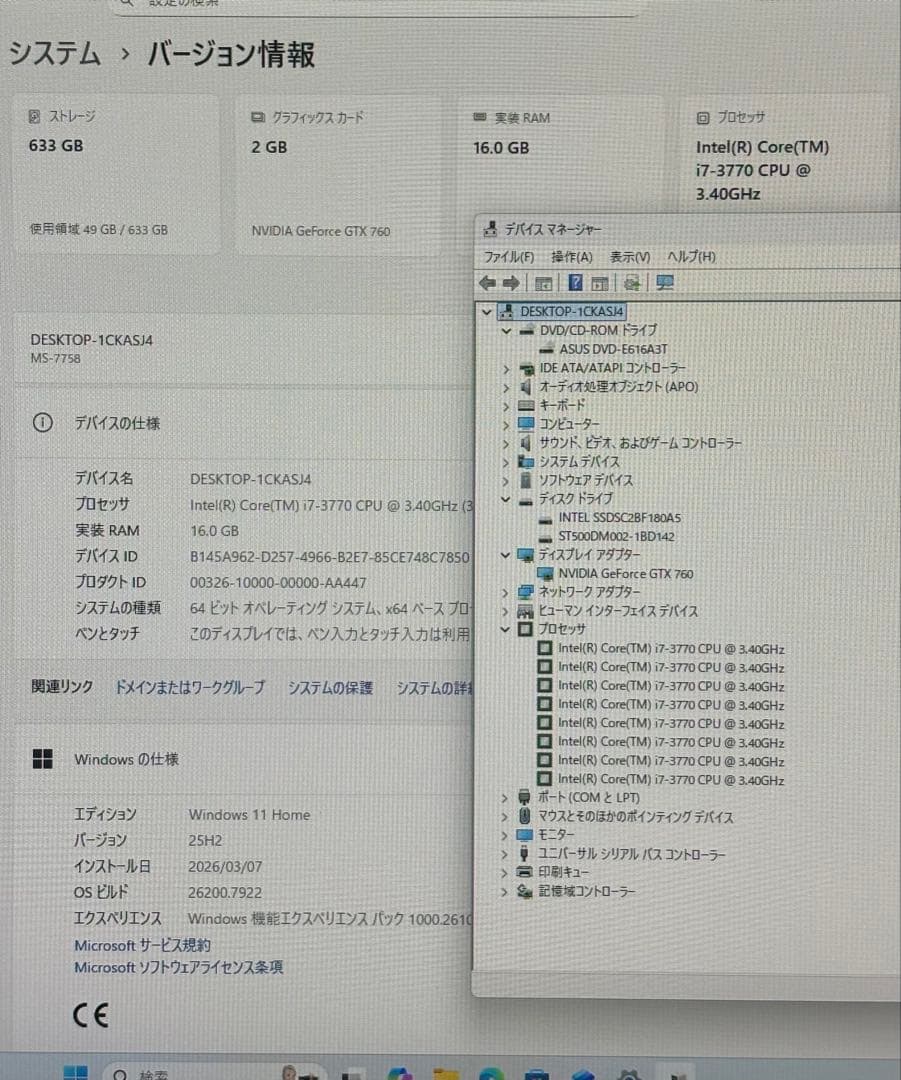The image size is (901, 1080).
Task: Click the speaker icon of オーディオ処理オブジェクト (APO)
Action: click(526, 386)
